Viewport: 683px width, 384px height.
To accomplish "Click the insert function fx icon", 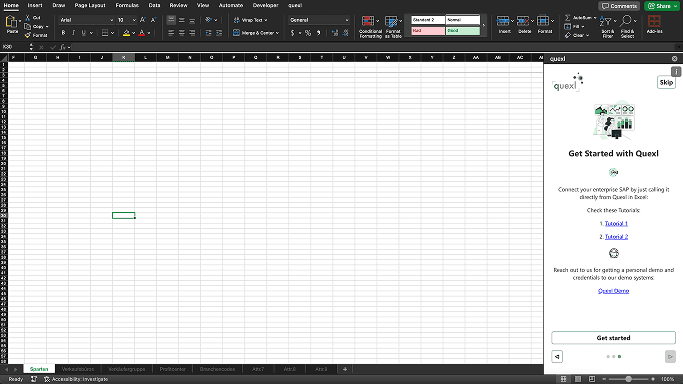I will 63,47.
